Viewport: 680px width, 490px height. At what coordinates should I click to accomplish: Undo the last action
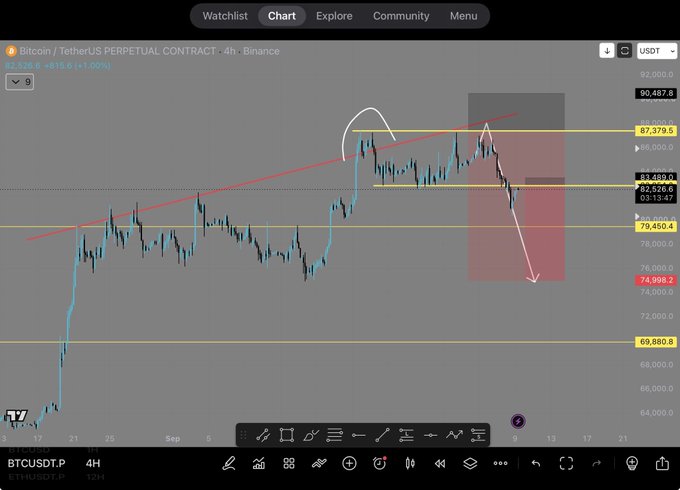click(x=536, y=464)
